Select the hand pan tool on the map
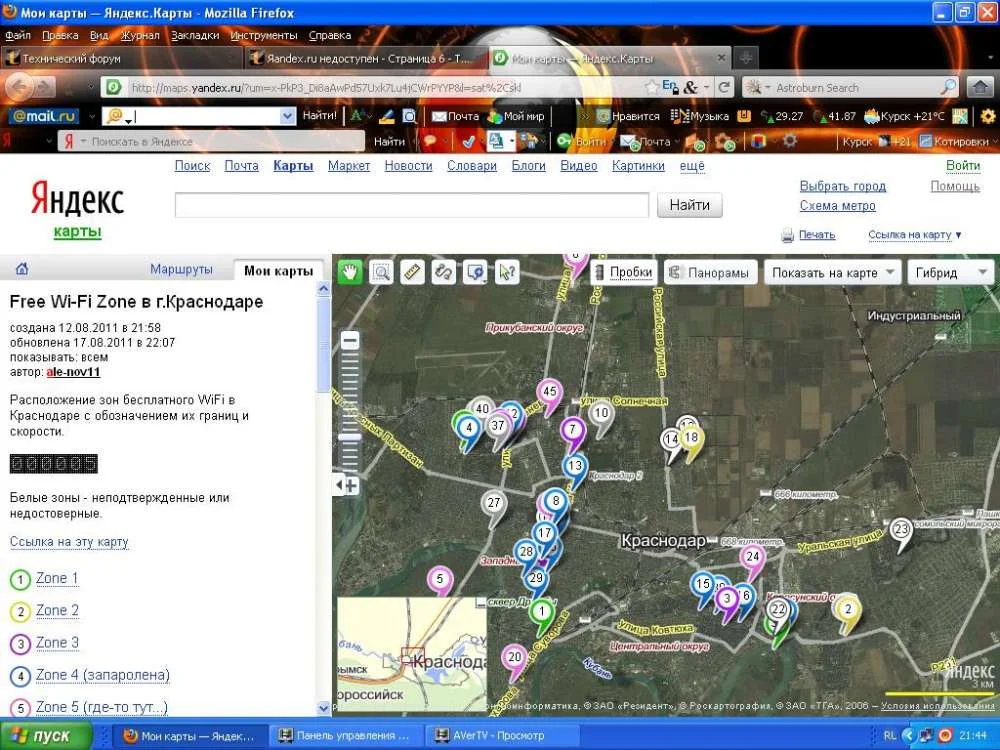The image size is (1000, 750). [349, 272]
